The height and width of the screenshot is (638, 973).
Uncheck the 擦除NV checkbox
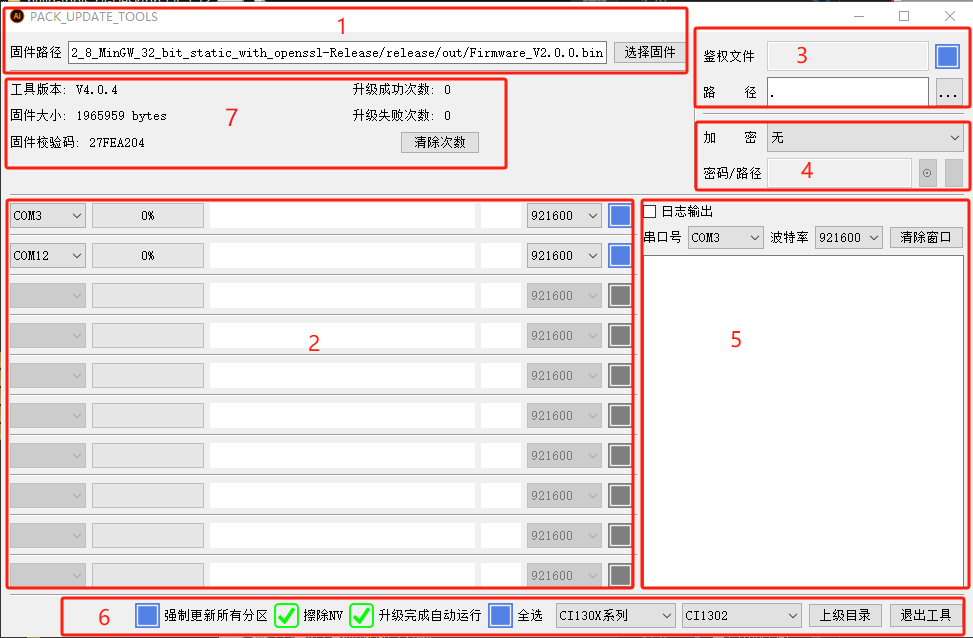[285, 616]
